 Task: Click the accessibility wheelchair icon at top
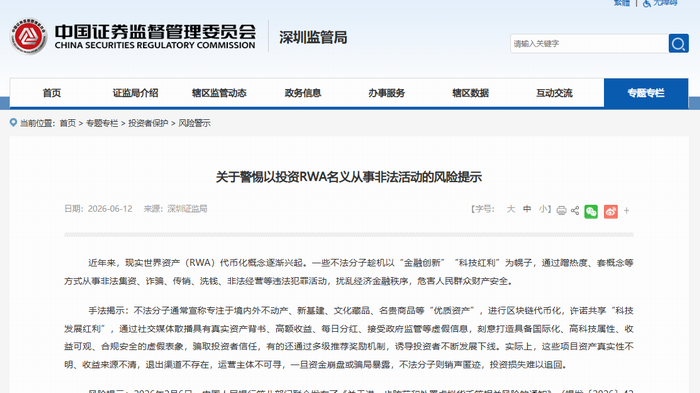click(x=647, y=3)
